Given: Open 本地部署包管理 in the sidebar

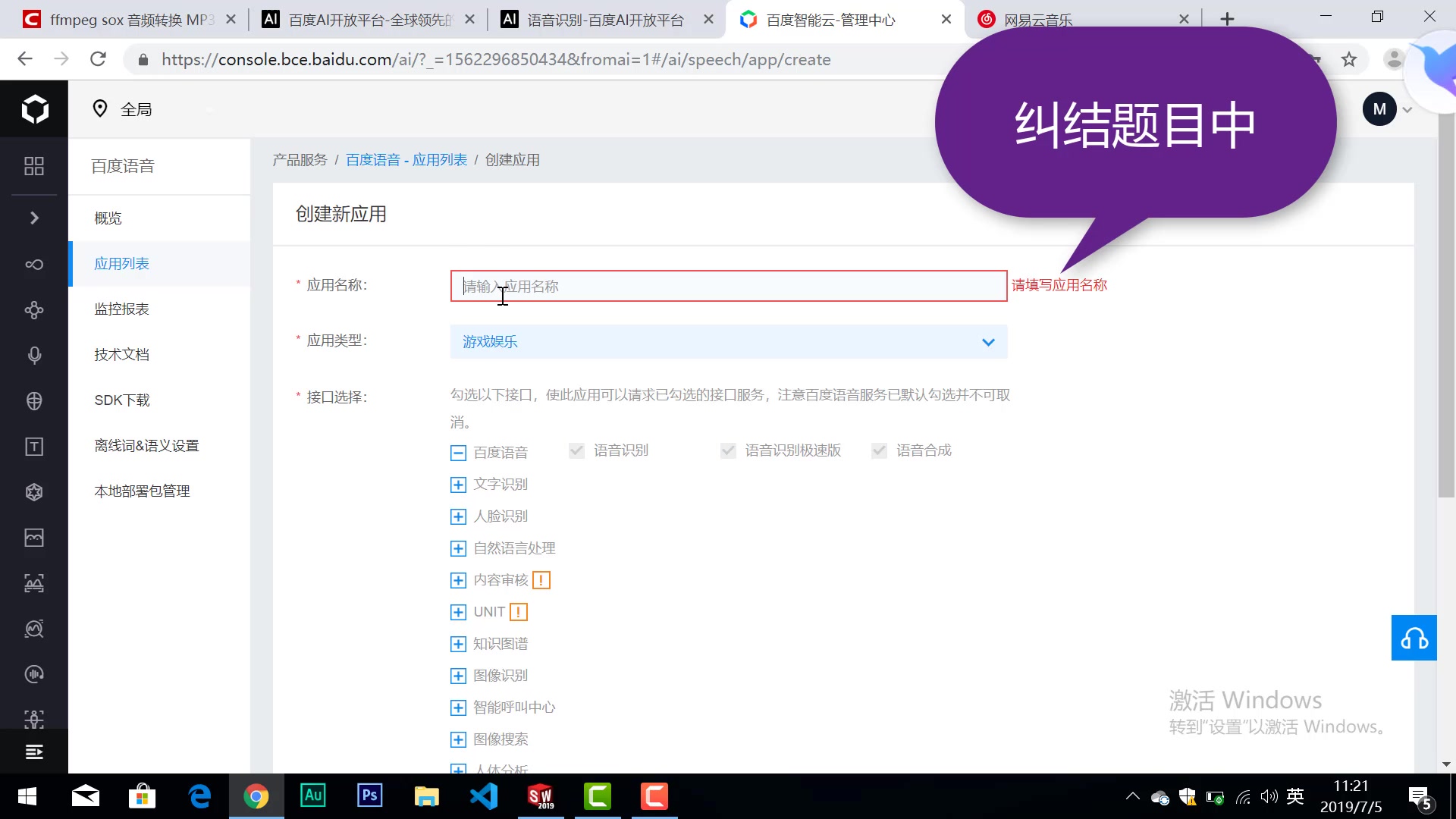Looking at the screenshot, I should tap(159, 491).
